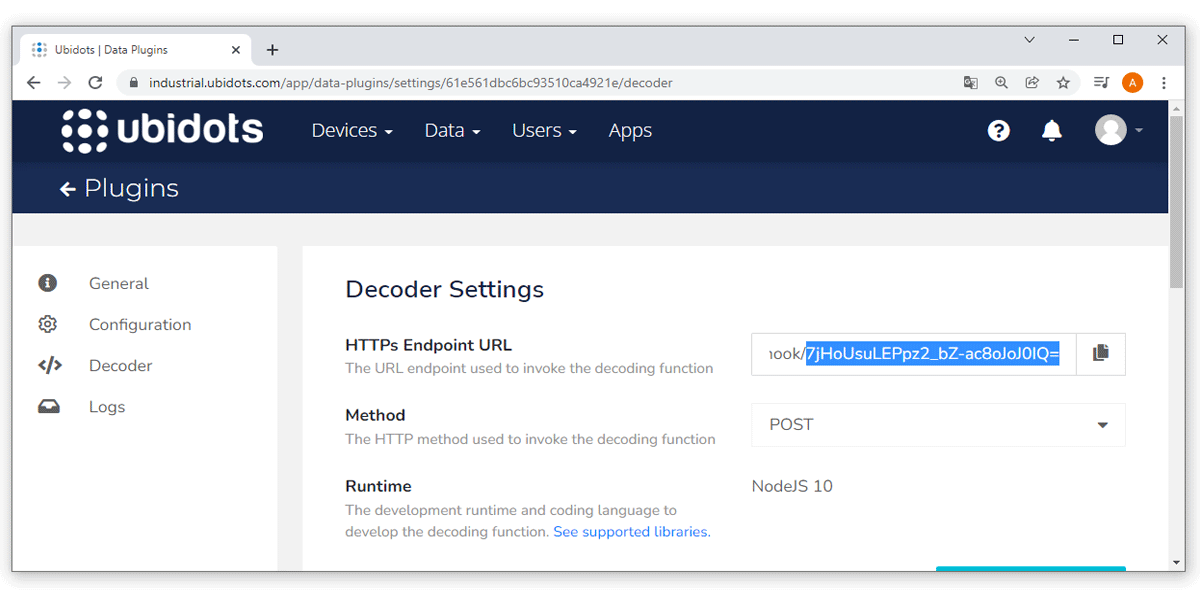Image resolution: width=1200 pixels, height=600 pixels.
Task: Open the See supported libraries link
Action: pos(632,532)
